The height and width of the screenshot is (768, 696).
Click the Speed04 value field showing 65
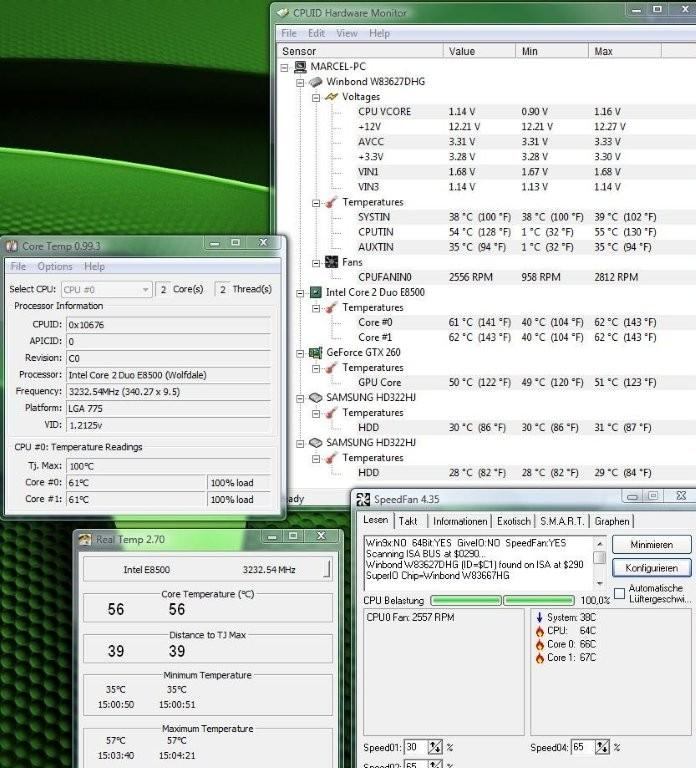click(x=583, y=747)
